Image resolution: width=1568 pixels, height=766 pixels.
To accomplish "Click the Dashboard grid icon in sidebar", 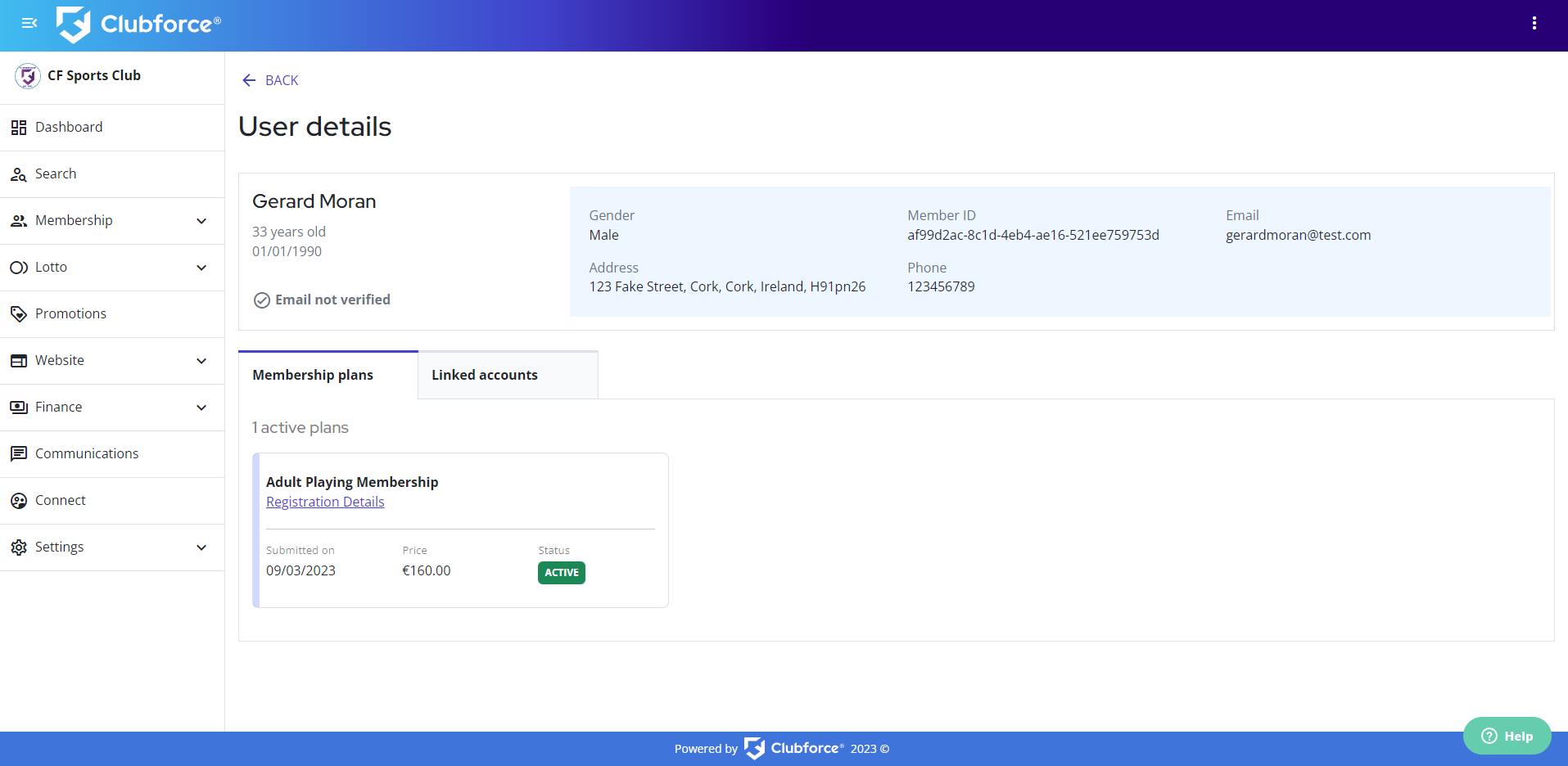I will point(19,128).
